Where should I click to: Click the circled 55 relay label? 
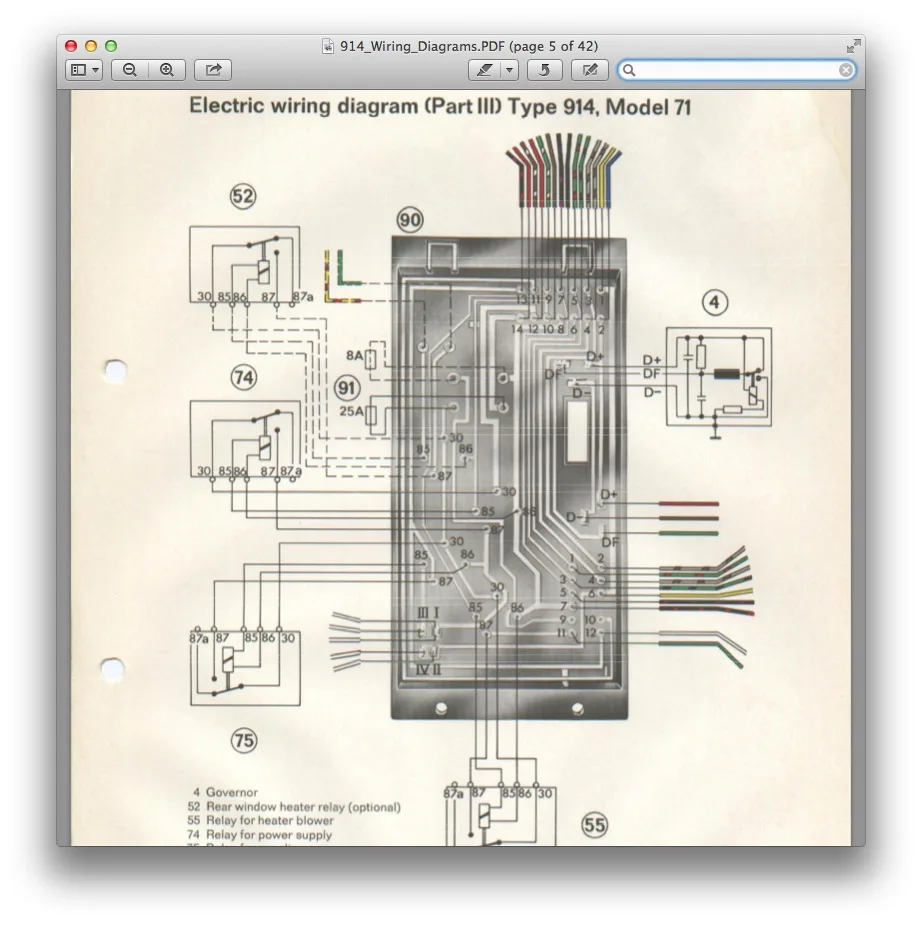(x=595, y=825)
